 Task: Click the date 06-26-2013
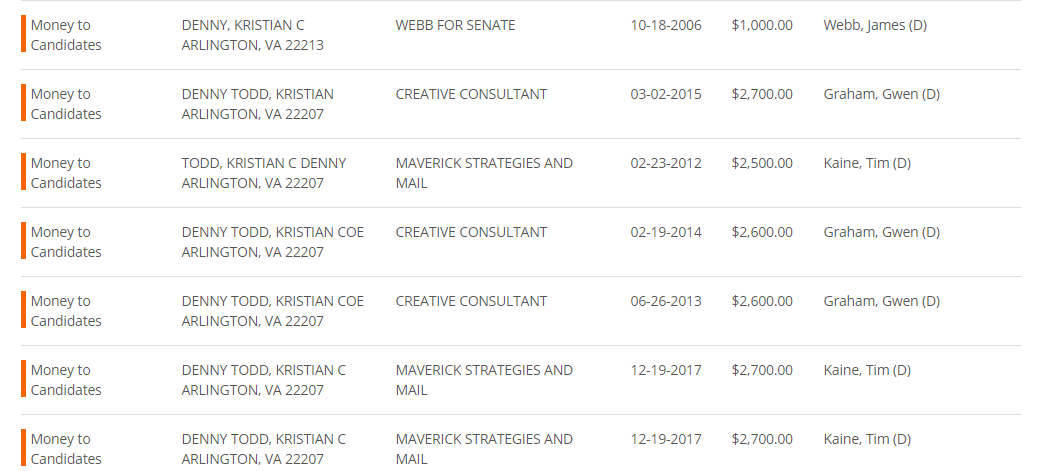point(666,301)
